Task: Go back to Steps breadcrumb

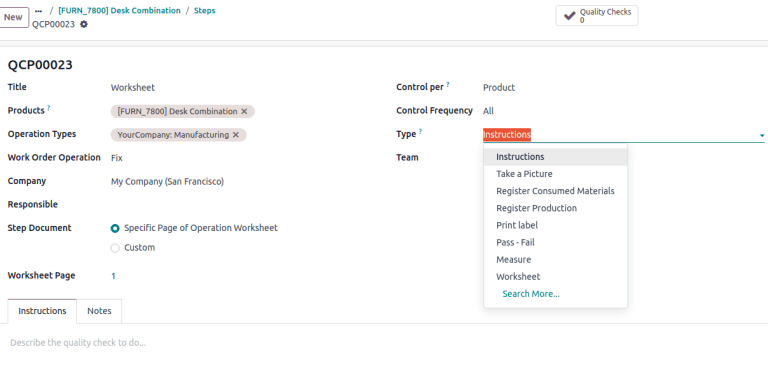Action: [204, 10]
